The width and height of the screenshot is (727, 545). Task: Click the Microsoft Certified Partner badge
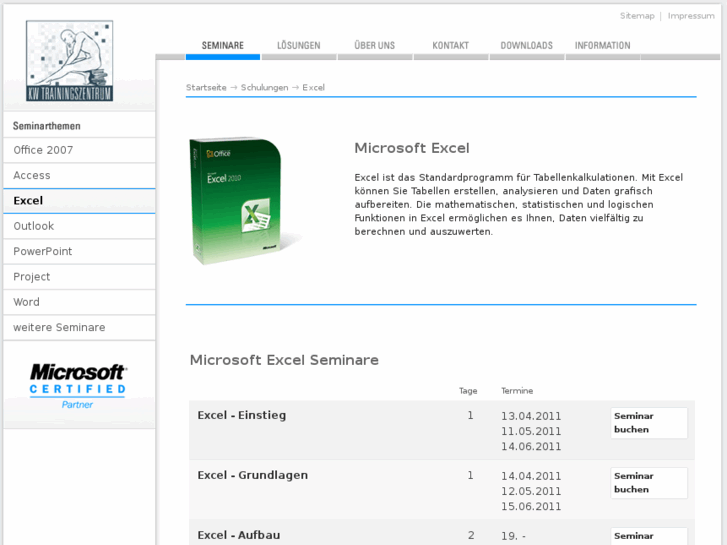(77, 386)
